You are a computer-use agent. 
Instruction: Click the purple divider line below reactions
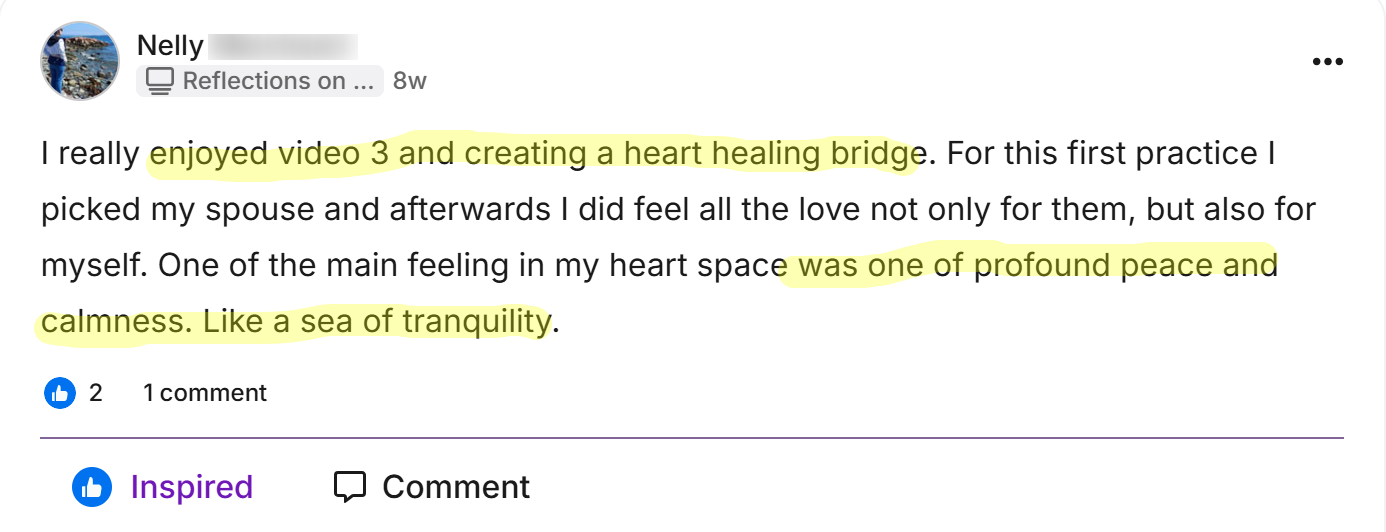(692, 438)
